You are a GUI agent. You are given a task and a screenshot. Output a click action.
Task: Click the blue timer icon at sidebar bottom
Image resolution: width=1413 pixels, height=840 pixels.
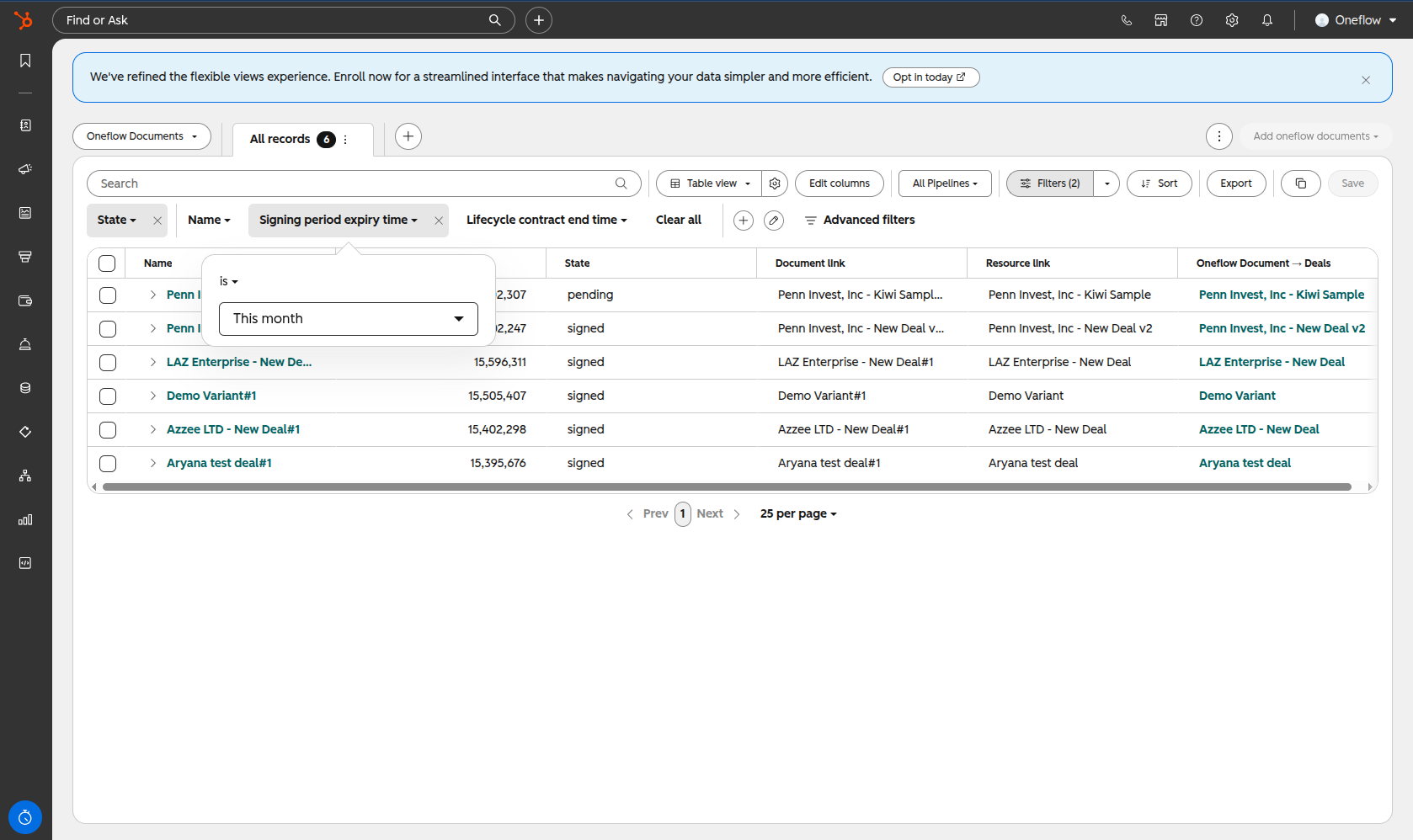tap(25, 817)
